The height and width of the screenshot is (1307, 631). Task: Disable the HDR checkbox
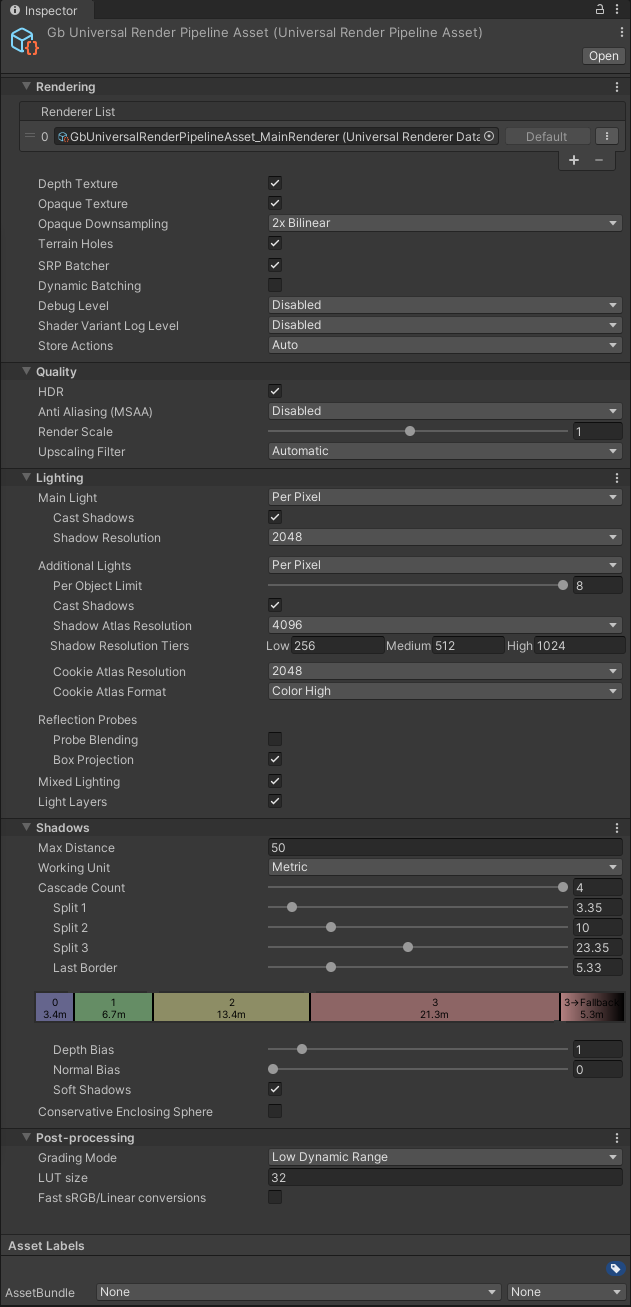tap(275, 391)
